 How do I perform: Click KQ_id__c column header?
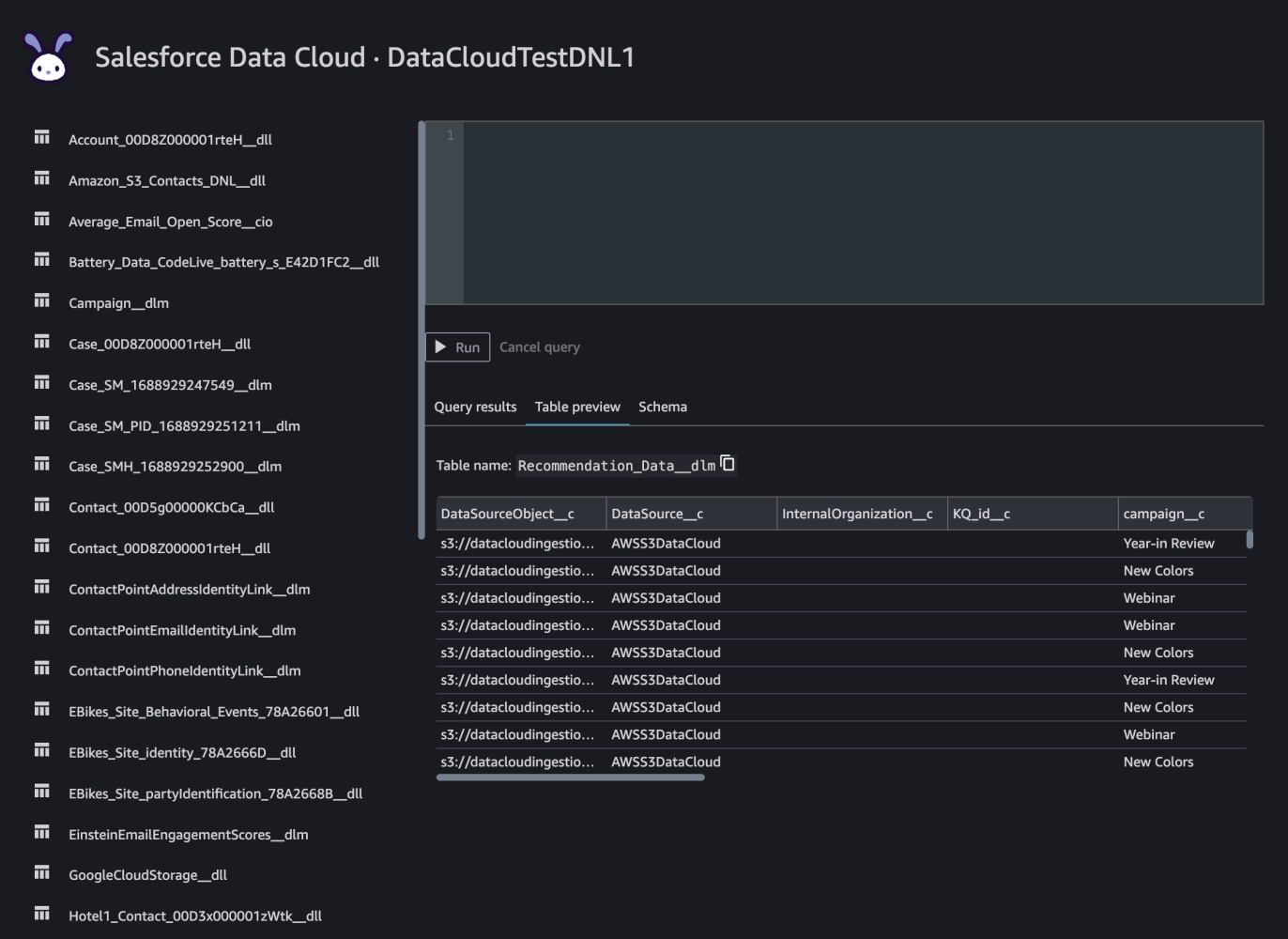coord(1034,514)
